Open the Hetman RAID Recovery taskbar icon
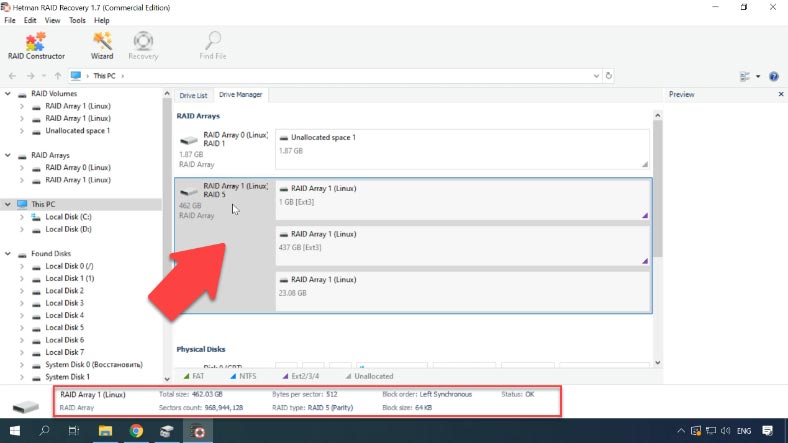The height and width of the screenshot is (443, 788). coord(198,431)
